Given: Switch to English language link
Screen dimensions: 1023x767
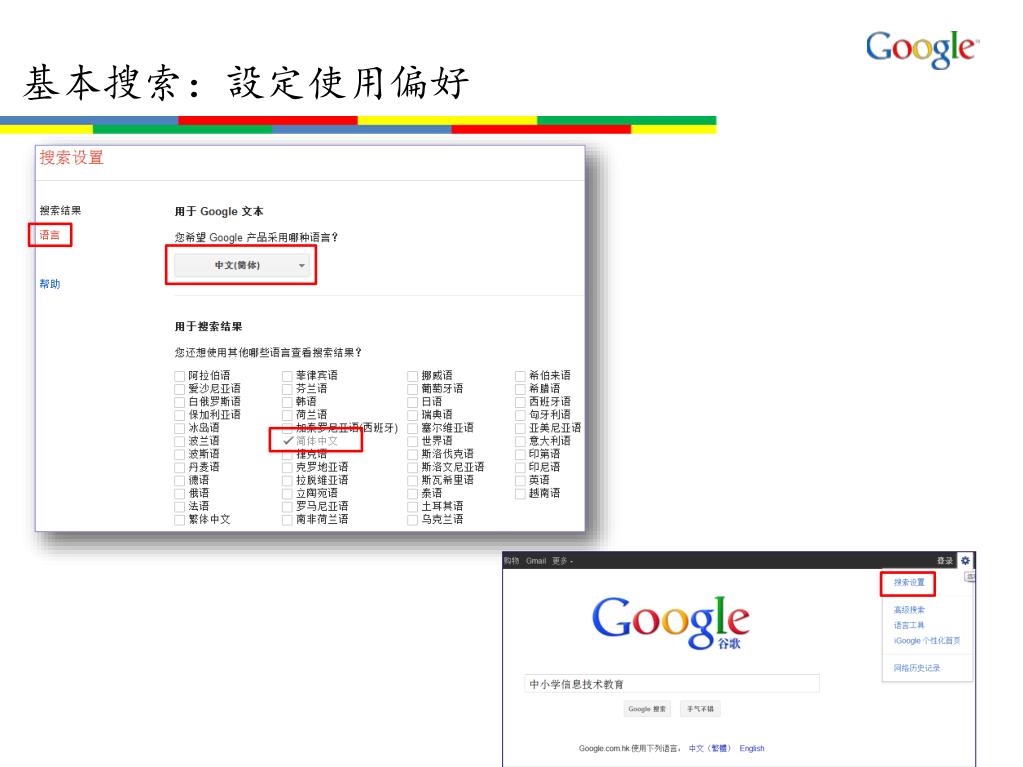Looking at the screenshot, I should pyautogui.click(x=752, y=749).
